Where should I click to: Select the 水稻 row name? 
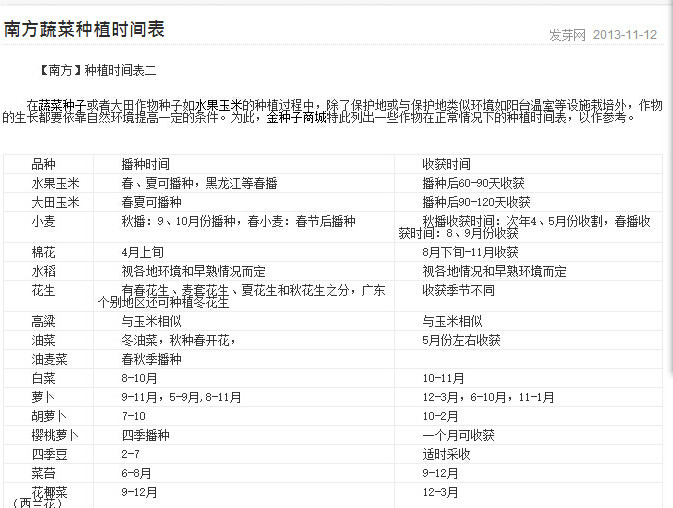pos(43,271)
